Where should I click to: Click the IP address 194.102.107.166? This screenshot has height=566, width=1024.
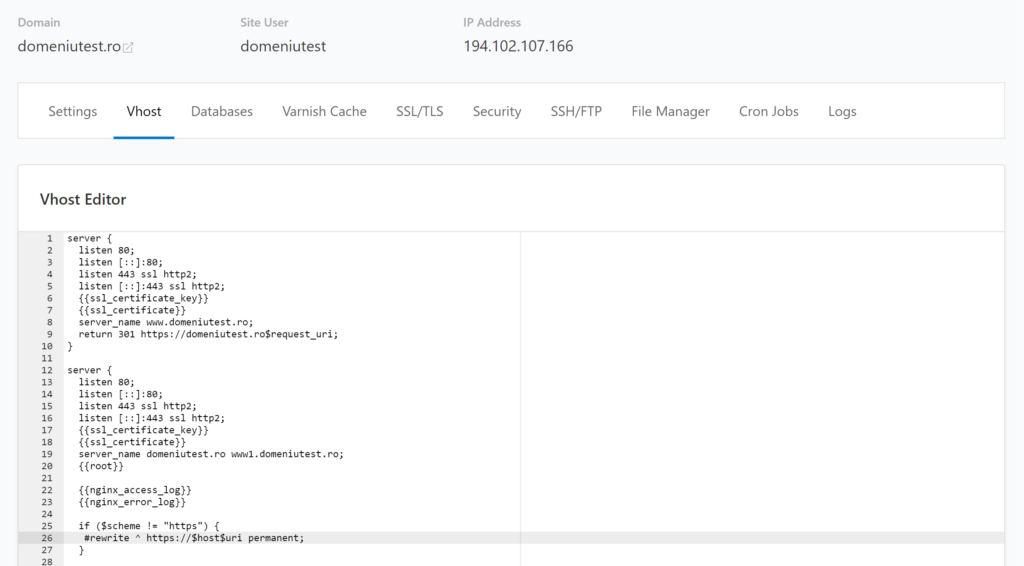pos(518,46)
